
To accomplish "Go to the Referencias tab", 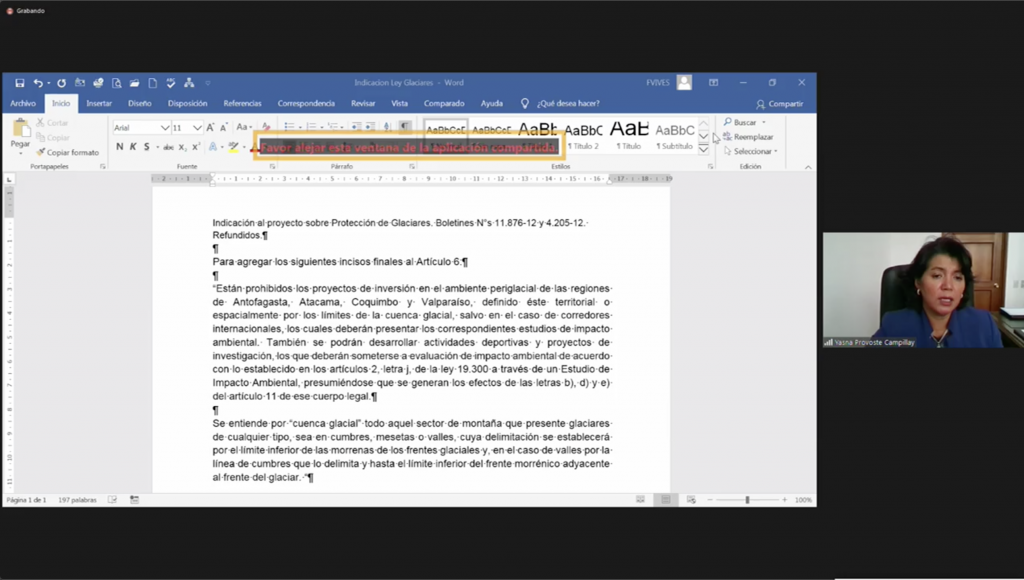I will (x=242, y=103).
